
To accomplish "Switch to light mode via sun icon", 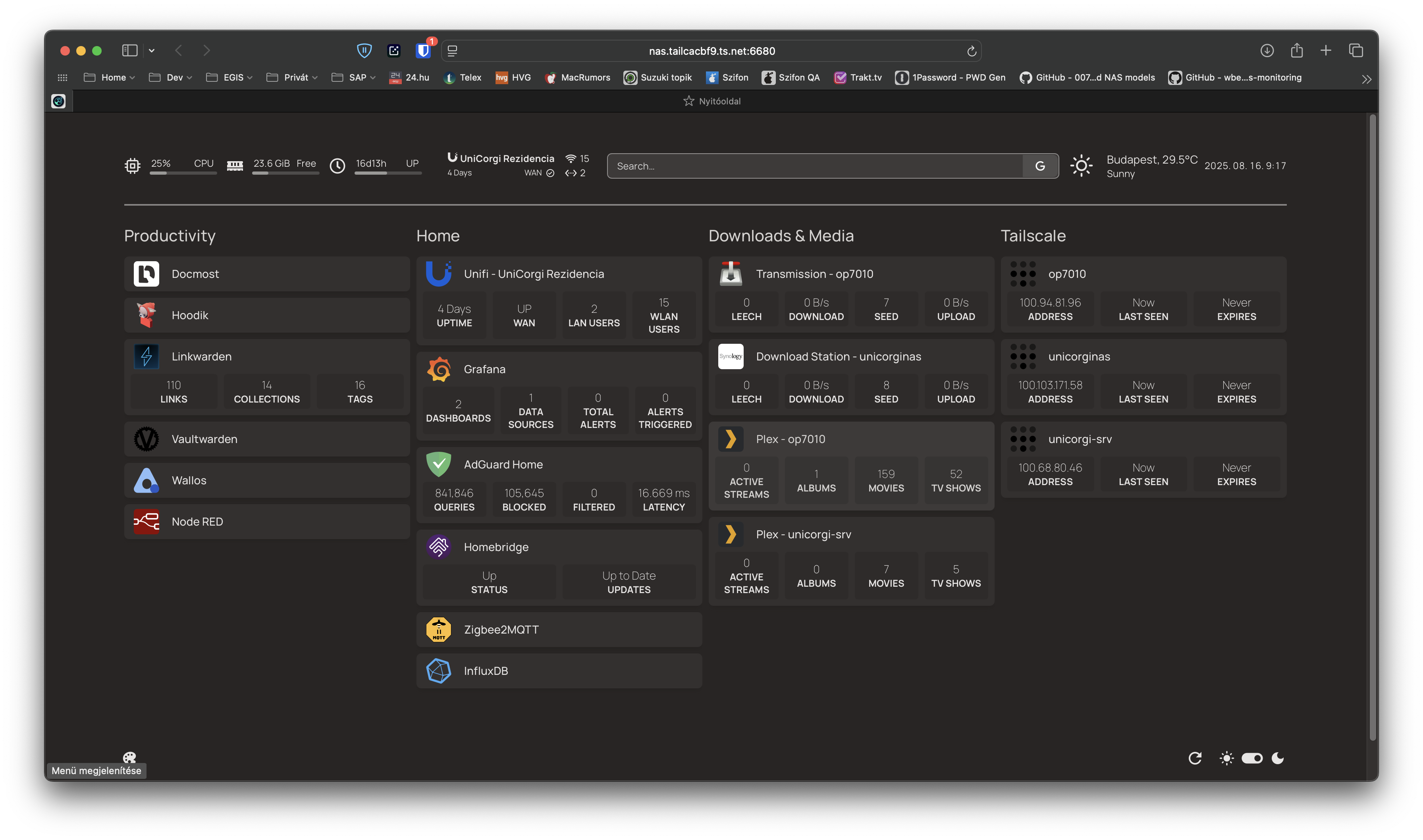I will pyautogui.click(x=1226, y=759).
